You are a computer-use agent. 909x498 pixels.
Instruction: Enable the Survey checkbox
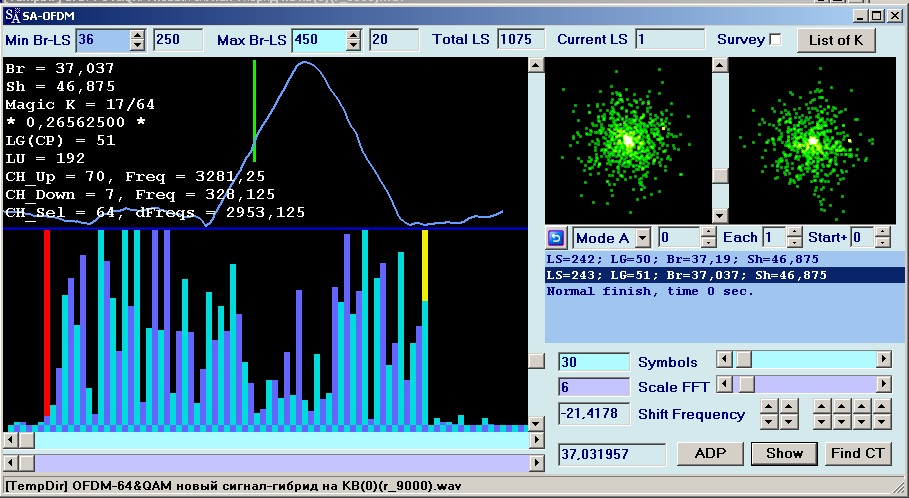(x=774, y=39)
